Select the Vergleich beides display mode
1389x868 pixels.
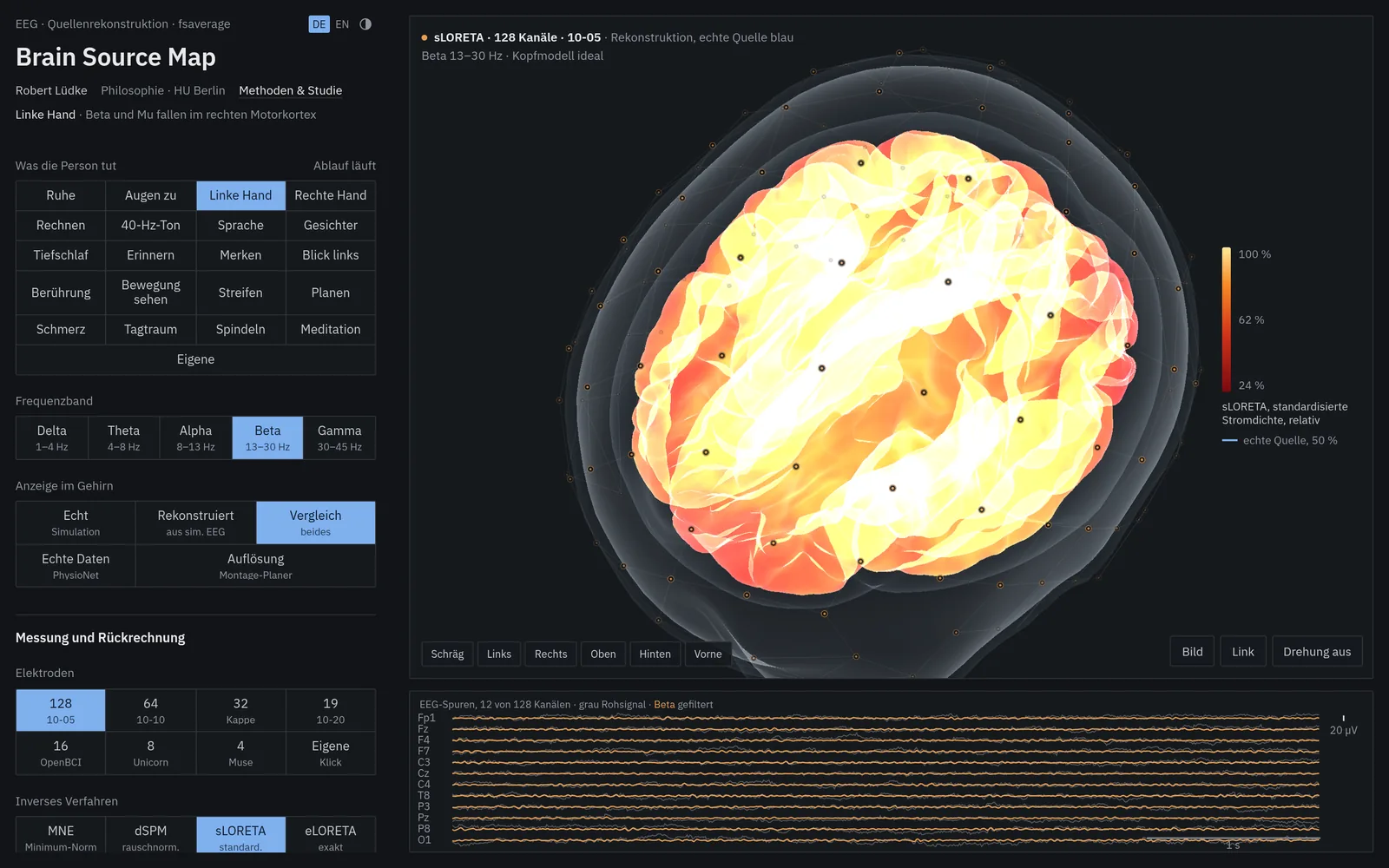pyautogui.click(x=316, y=523)
